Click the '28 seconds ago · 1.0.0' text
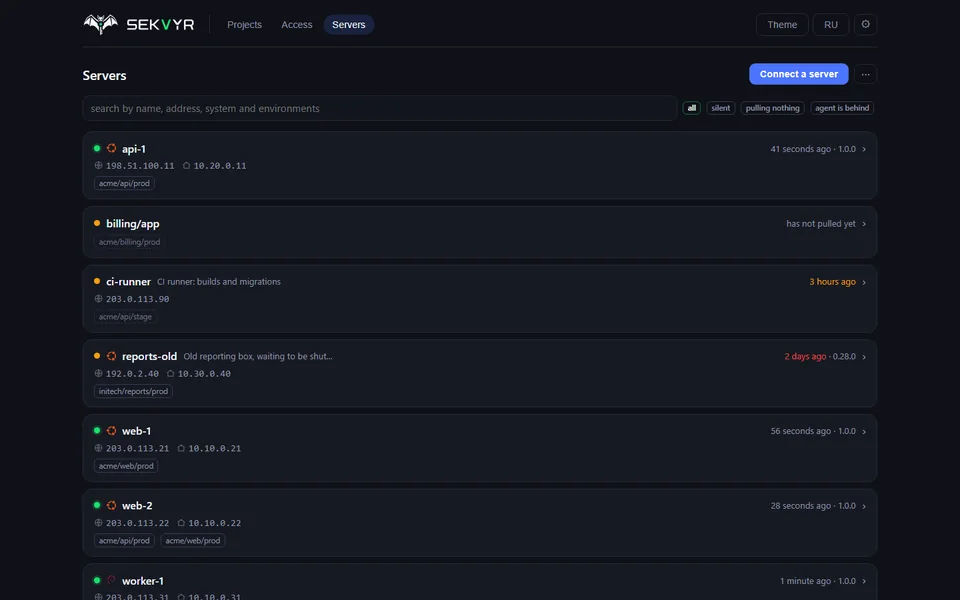 point(813,506)
